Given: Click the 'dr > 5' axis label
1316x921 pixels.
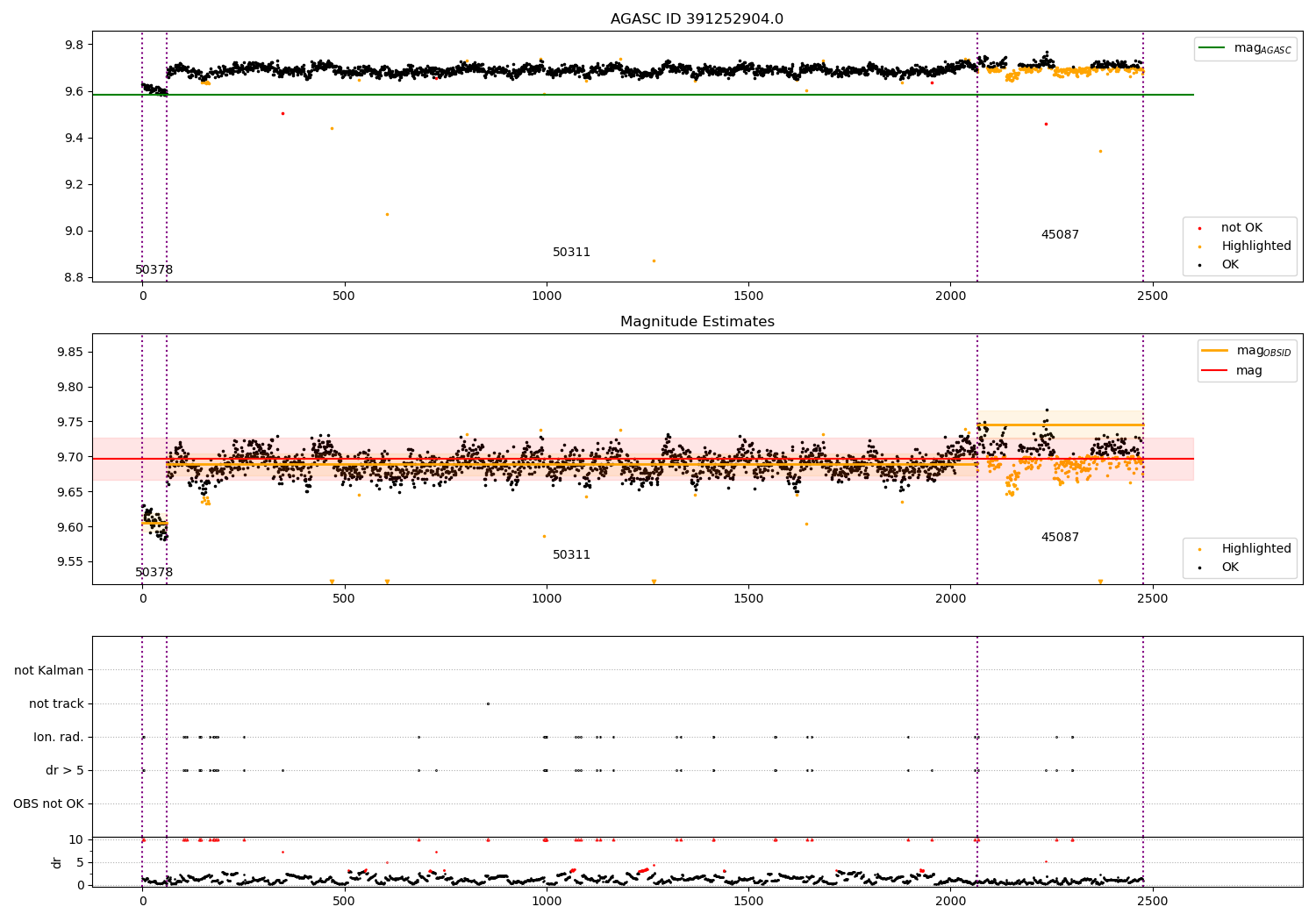Looking at the screenshot, I should pyautogui.click(x=65, y=770).
